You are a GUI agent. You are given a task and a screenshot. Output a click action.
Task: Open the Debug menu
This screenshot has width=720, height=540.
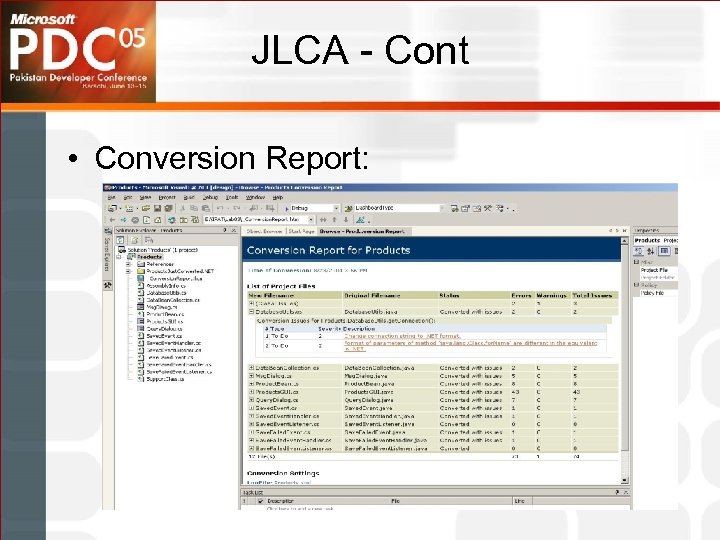[x=210, y=197]
